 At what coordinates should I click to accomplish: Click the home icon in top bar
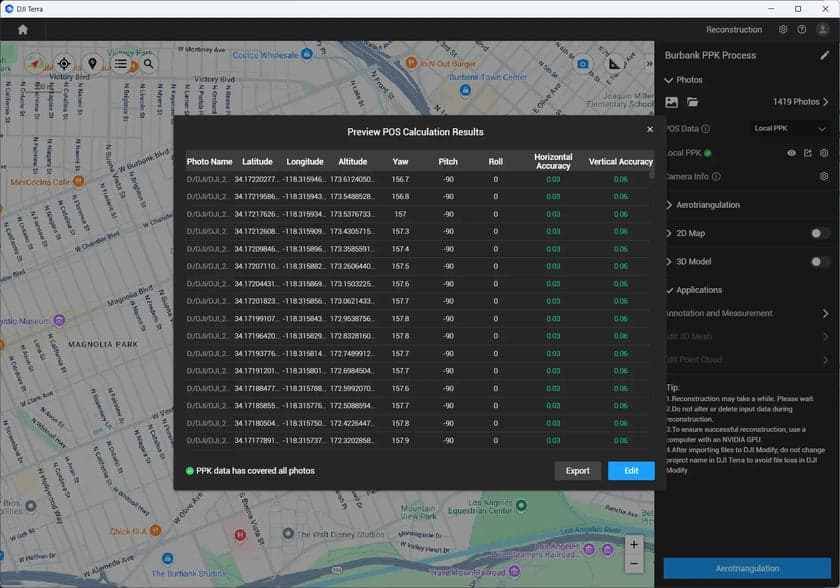[x=22, y=30]
